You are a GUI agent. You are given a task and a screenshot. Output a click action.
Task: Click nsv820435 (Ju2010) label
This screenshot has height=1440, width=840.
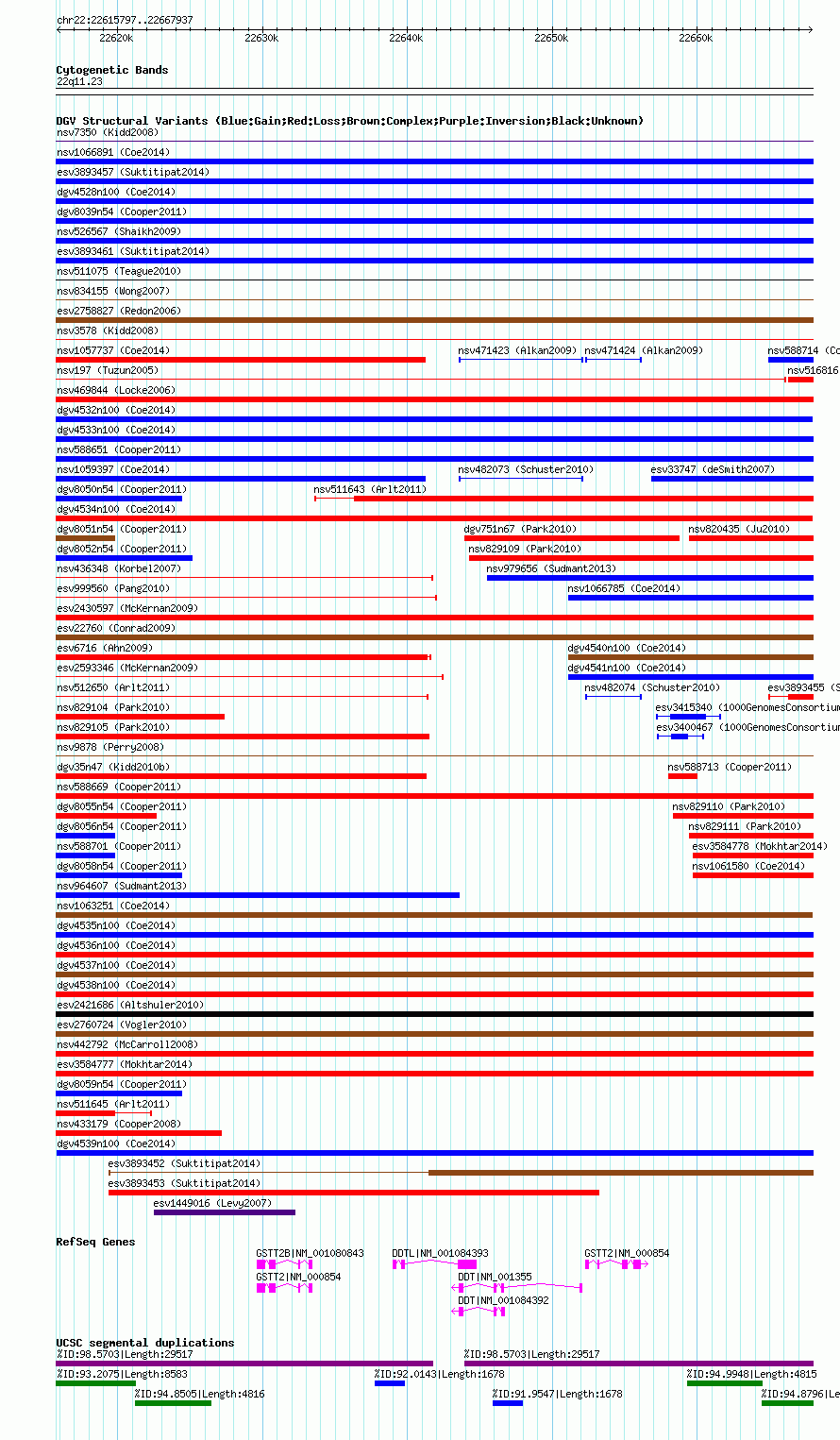pos(740,529)
